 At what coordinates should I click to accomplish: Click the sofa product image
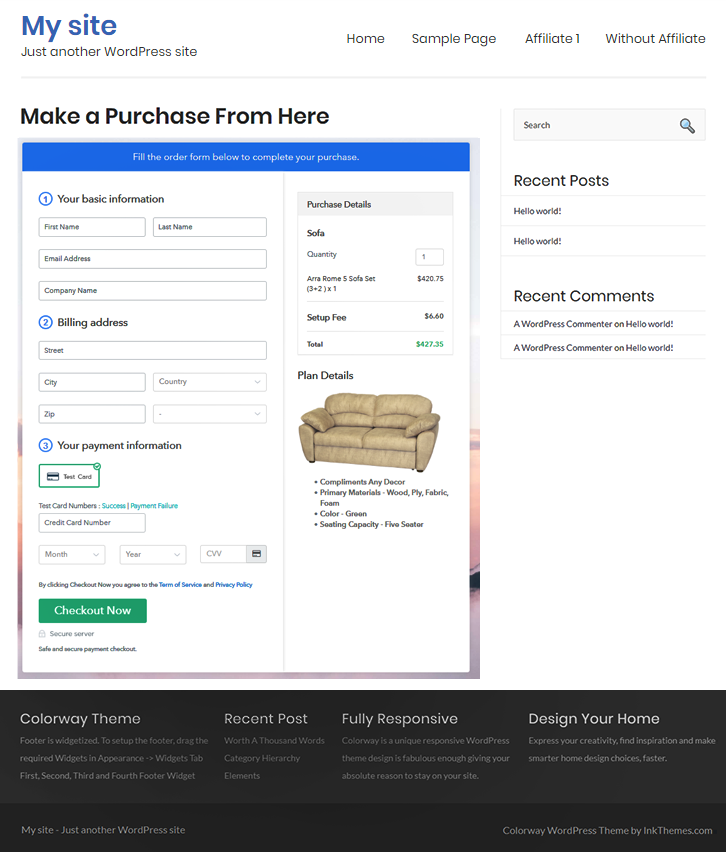click(x=369, y=431)
